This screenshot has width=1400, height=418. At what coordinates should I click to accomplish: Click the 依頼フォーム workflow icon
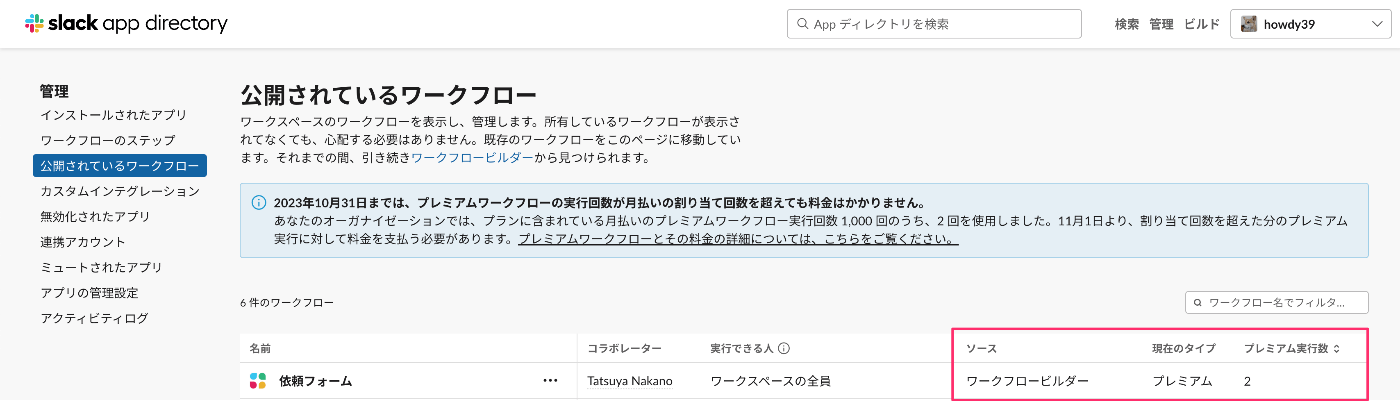[258, 381]
